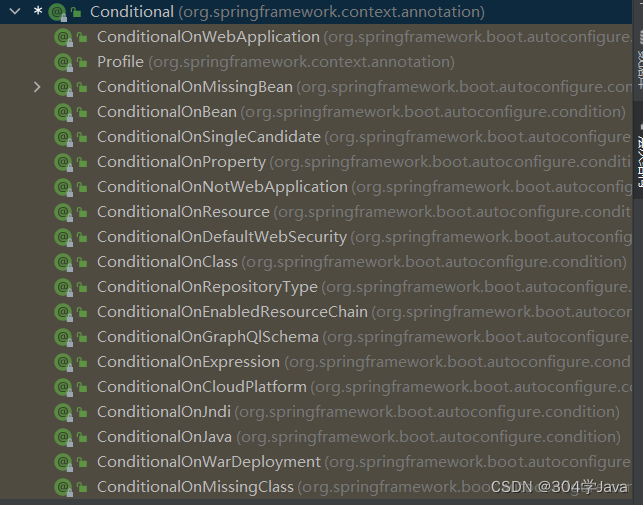This screenshot has height=505, width=643.
Task: Click the annotation icon beside ConditionalOnClass
Action: pos(63,263)
